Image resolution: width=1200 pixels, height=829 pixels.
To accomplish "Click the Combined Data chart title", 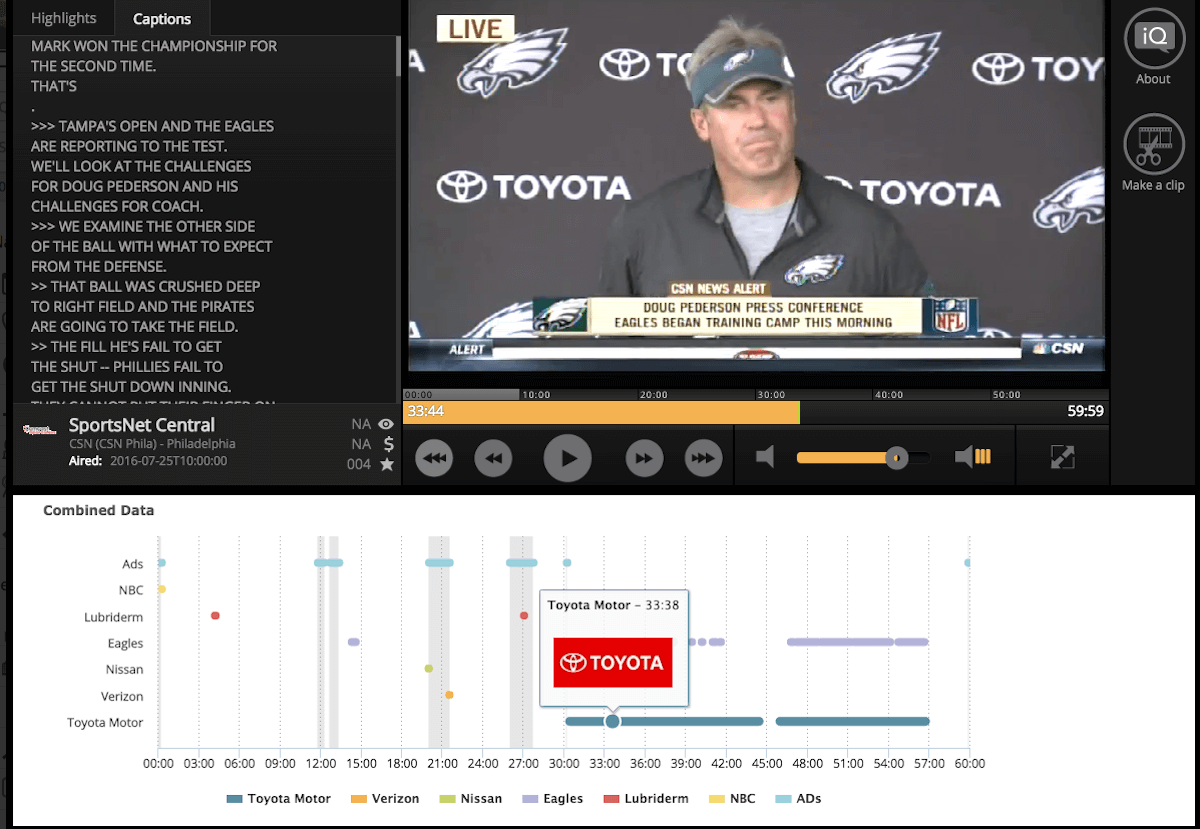I will point(99,510).
